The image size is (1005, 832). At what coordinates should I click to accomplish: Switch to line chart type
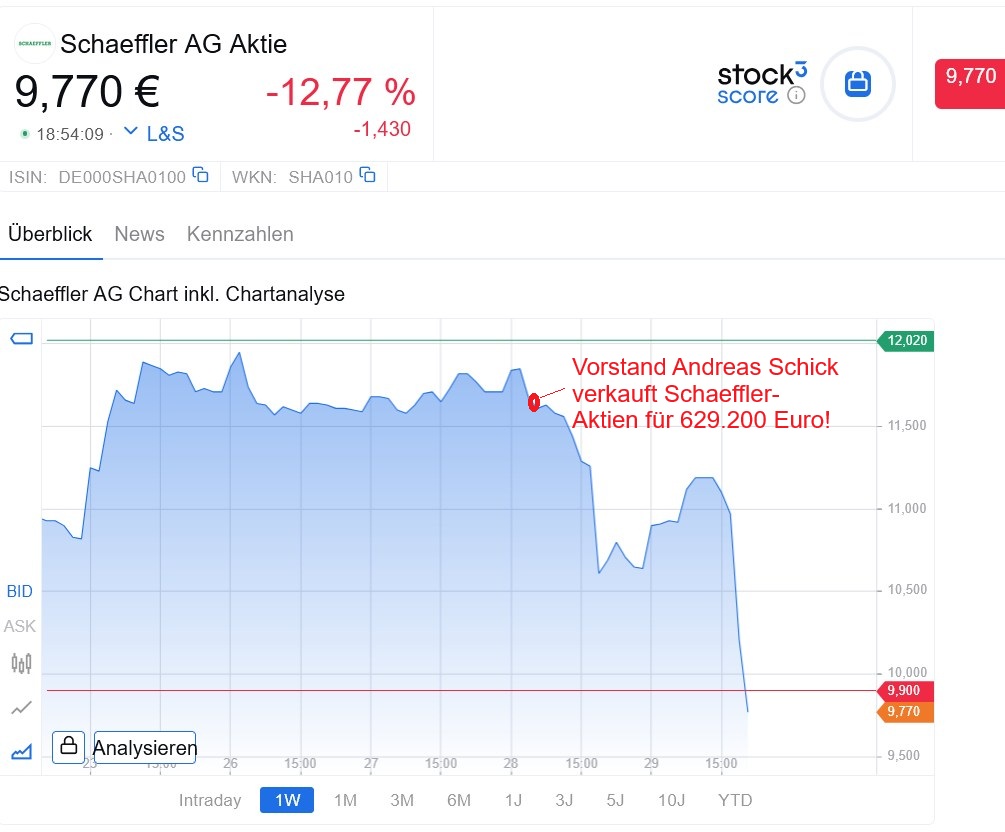[x=21, y=708]
